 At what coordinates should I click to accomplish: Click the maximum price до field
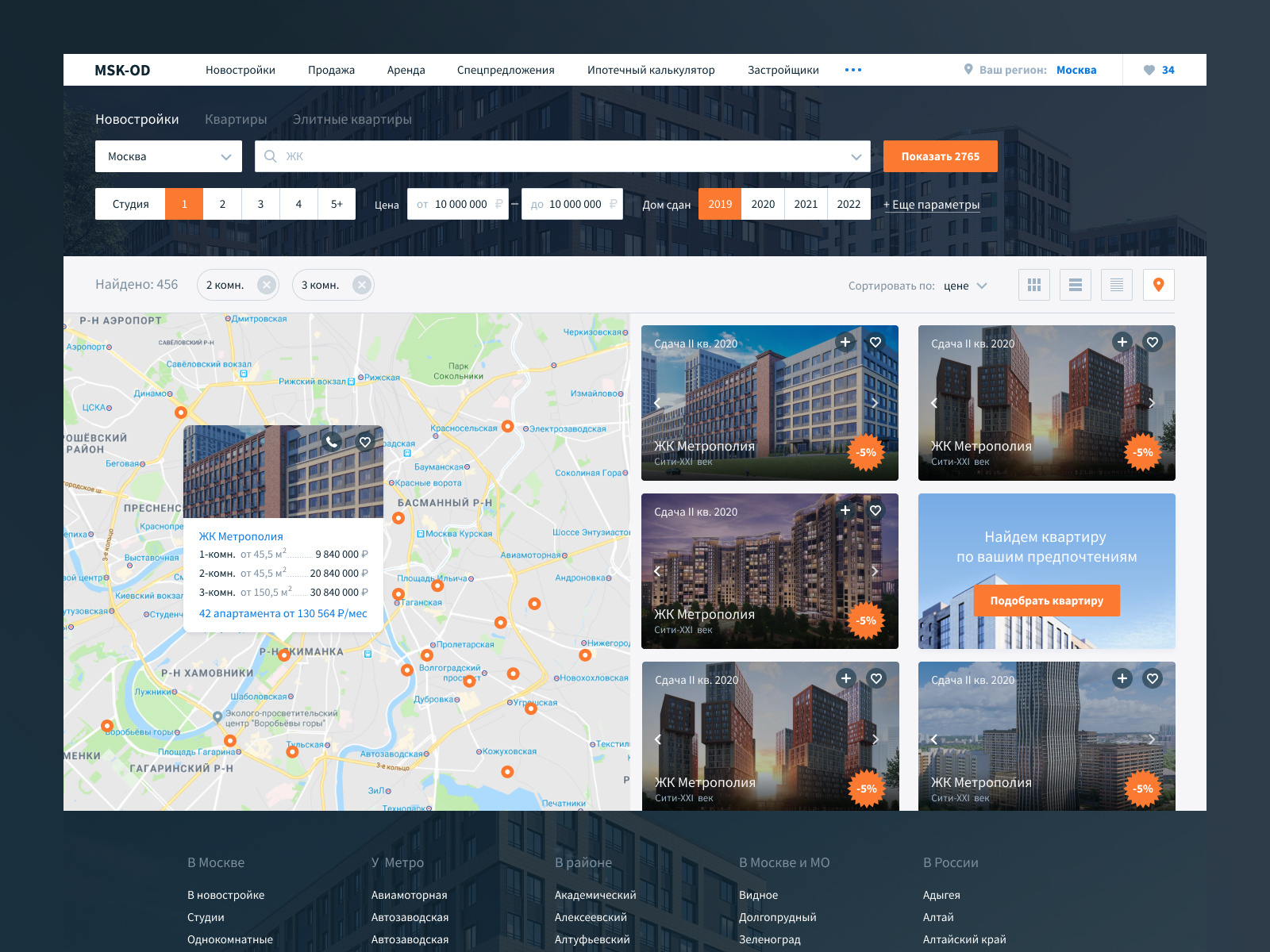pos(572,204)
